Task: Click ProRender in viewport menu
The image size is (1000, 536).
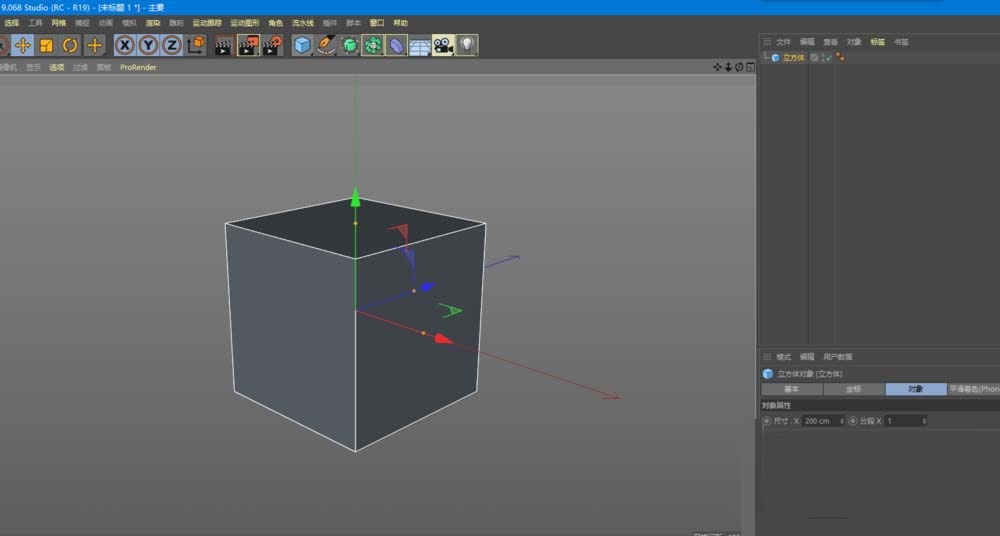Action: [138, 68]
